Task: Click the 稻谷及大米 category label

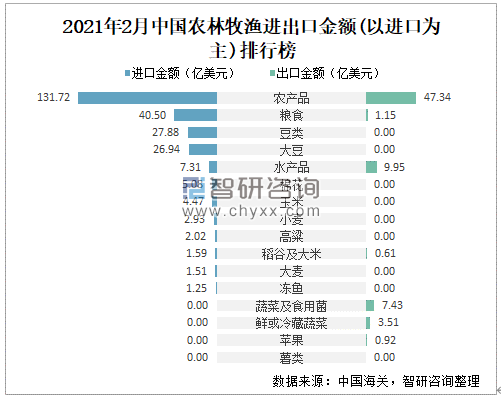Action: (291, 254)
